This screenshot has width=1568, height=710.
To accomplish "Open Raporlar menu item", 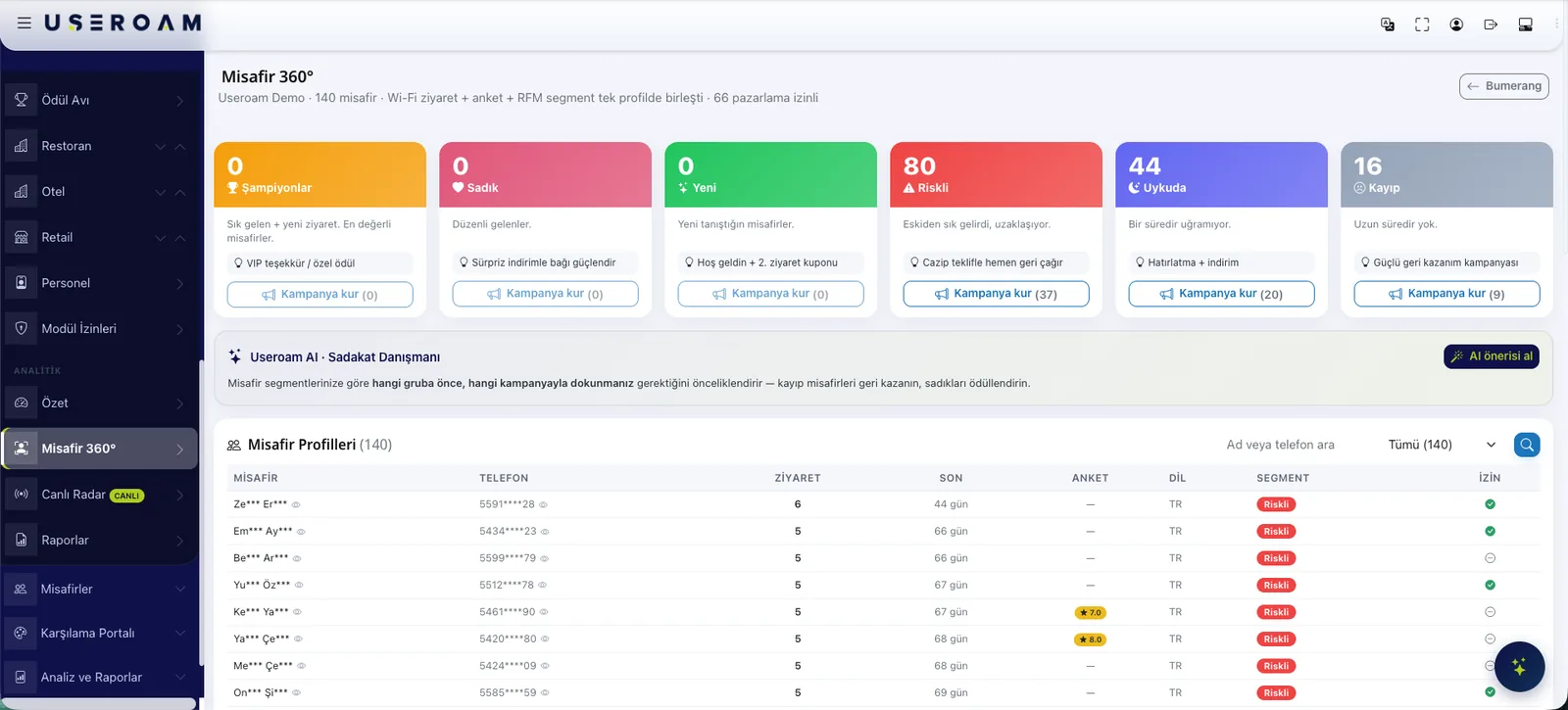I will tap(99, 540).
